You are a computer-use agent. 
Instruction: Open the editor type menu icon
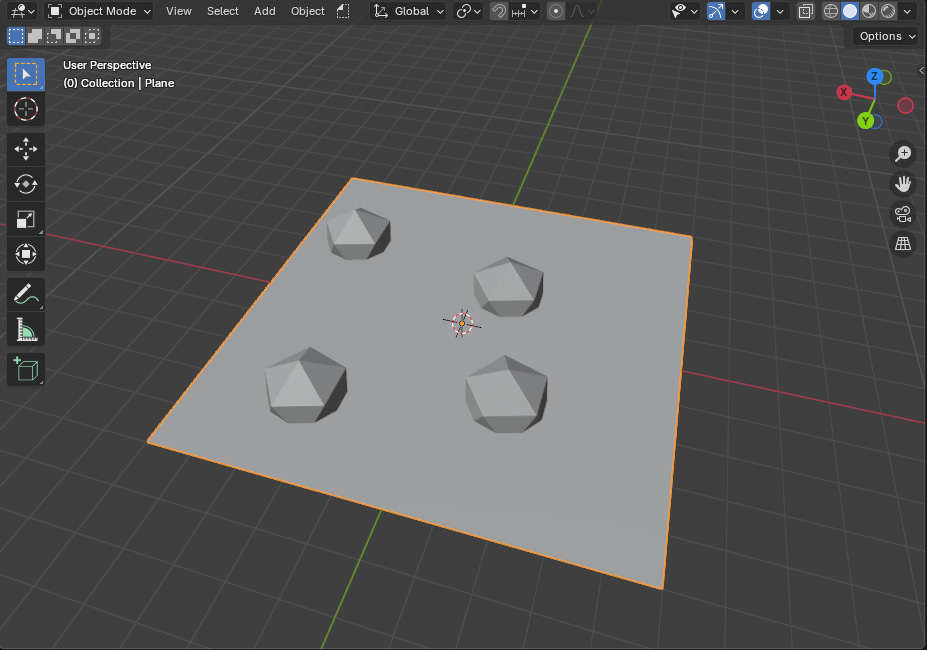23,11
